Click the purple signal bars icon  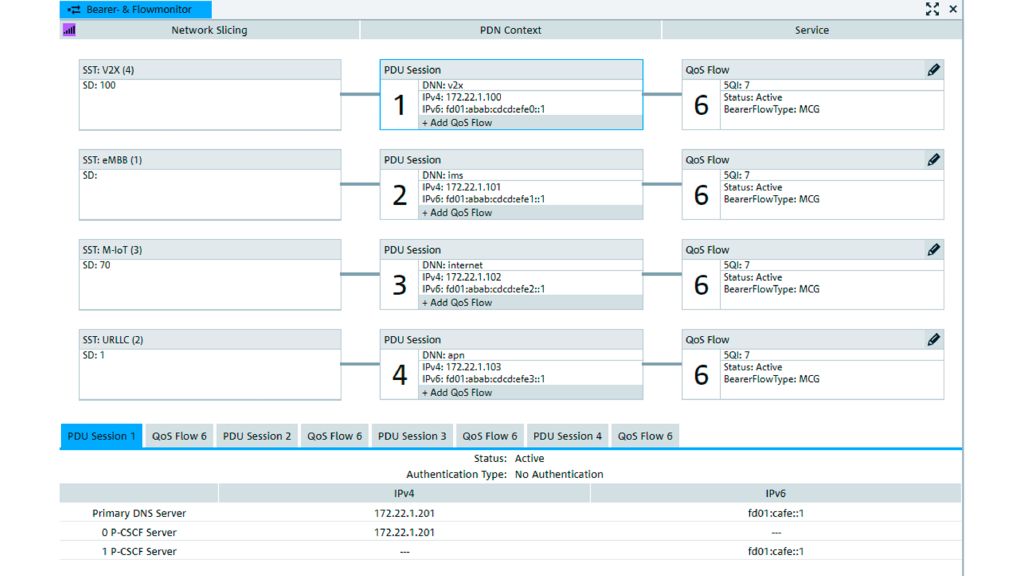(69, 30)
